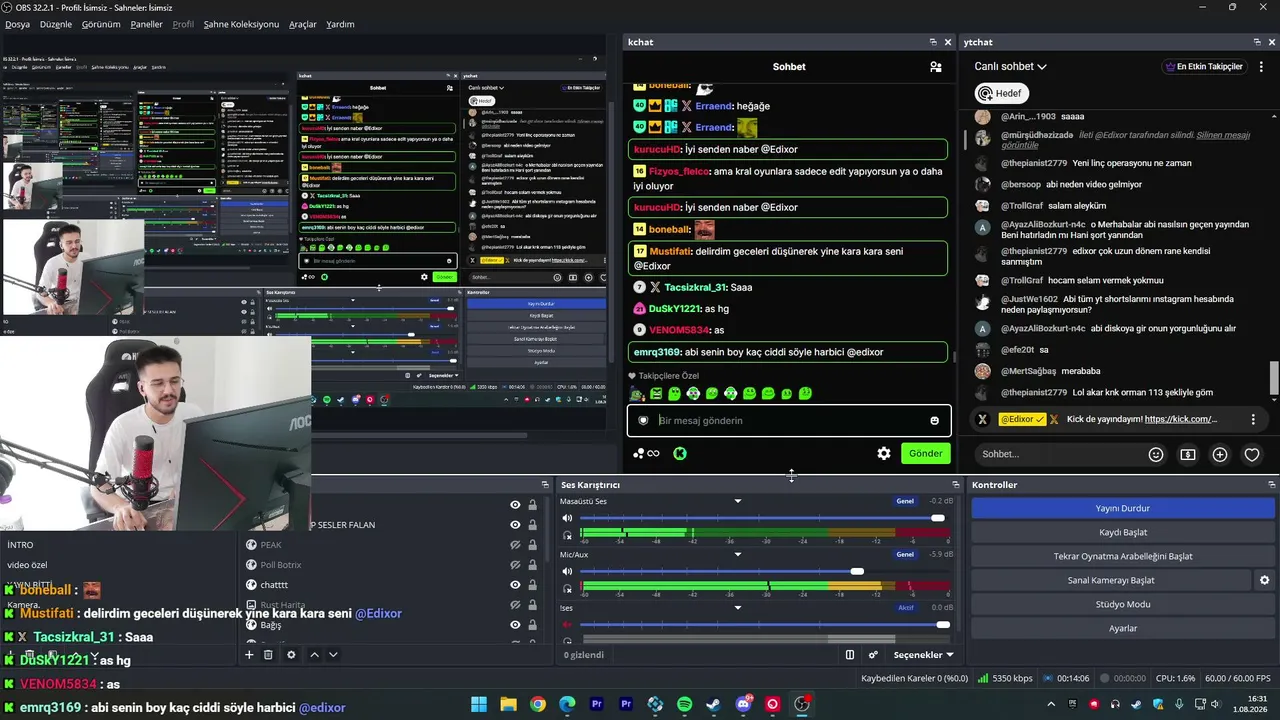Expand Mic/Aux channel options arrow
Viewport: 1280px width, 720px height.
[738, 554]
